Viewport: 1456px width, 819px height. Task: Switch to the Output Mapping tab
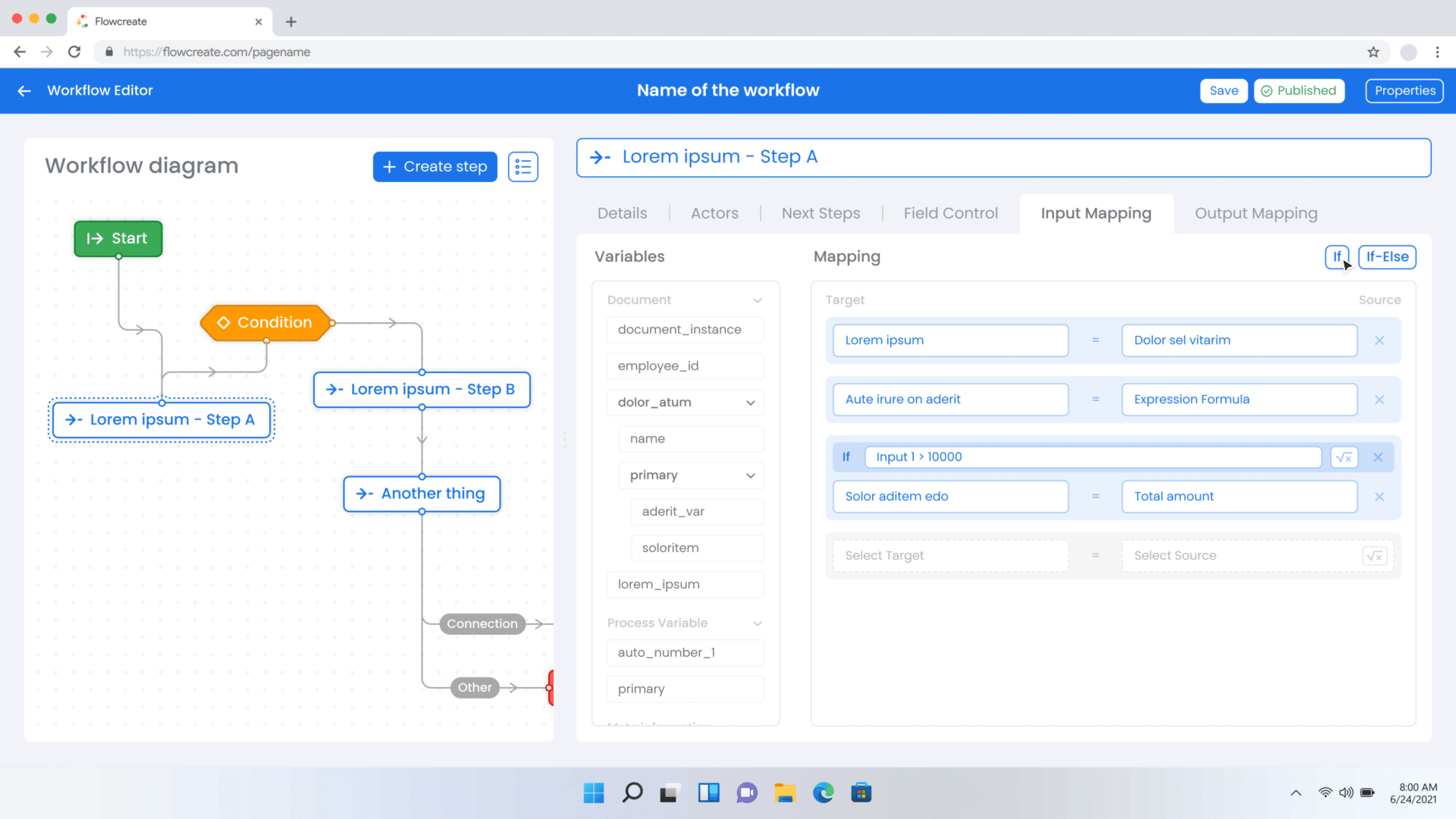1256,213
